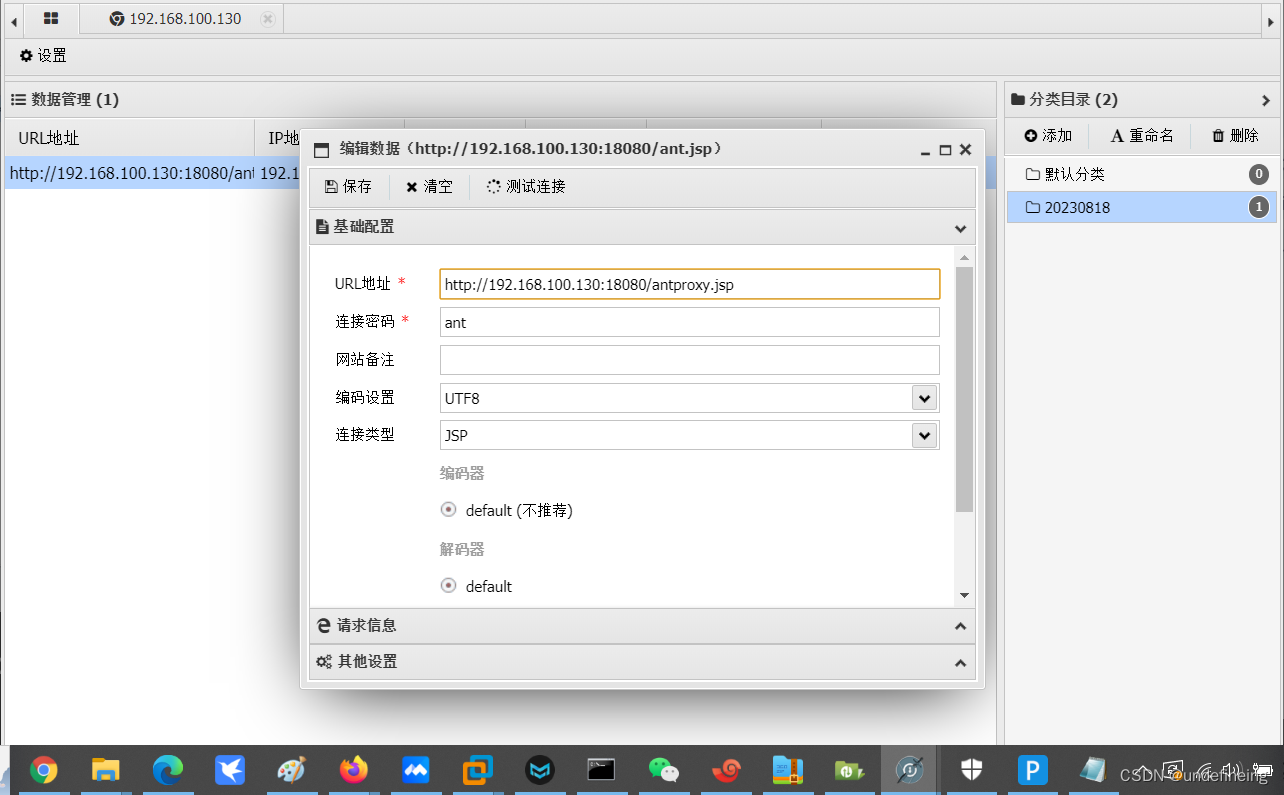1284x795 pixels.
Task: Expand the 请求信息 section
Action: coord(960,626)
